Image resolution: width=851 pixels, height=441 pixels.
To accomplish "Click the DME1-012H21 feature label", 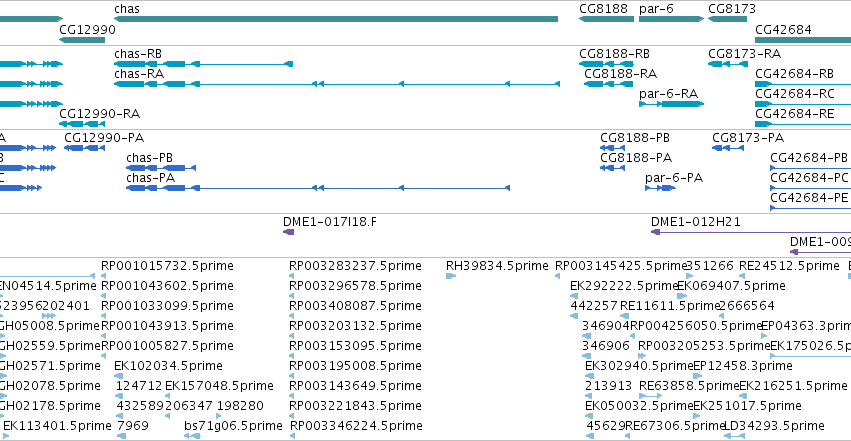I will pyautogui.click(x=696, y=222).
